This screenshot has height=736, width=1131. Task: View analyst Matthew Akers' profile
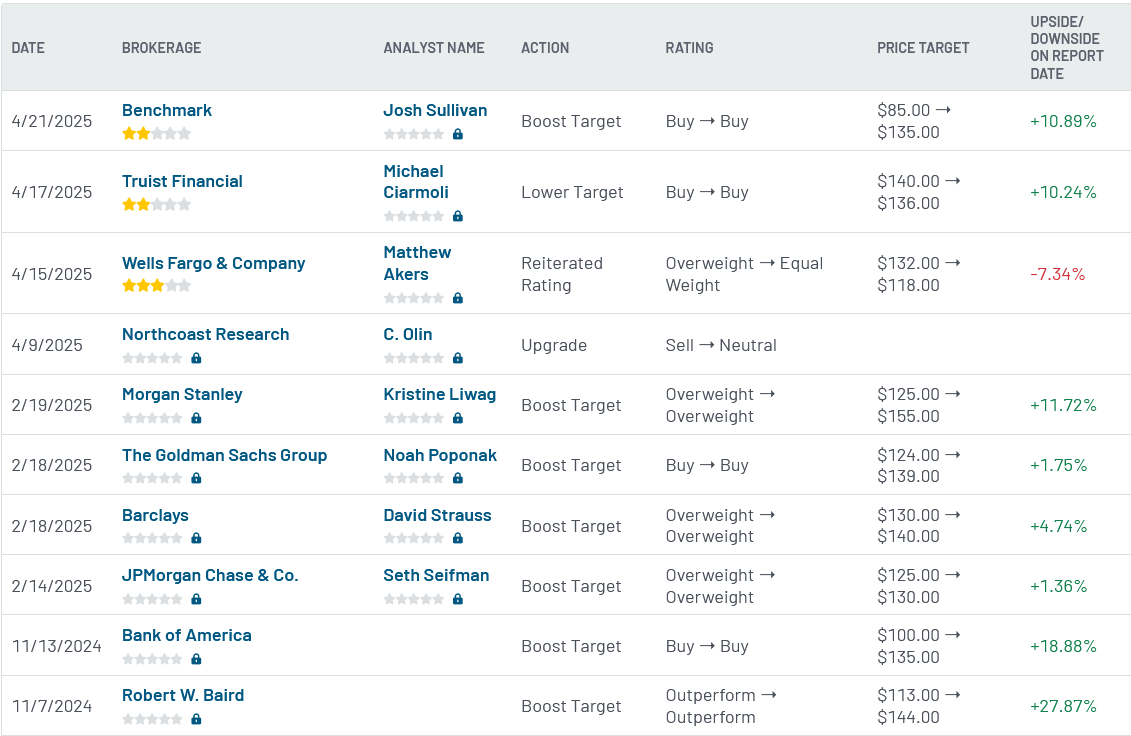coord(417,263)
